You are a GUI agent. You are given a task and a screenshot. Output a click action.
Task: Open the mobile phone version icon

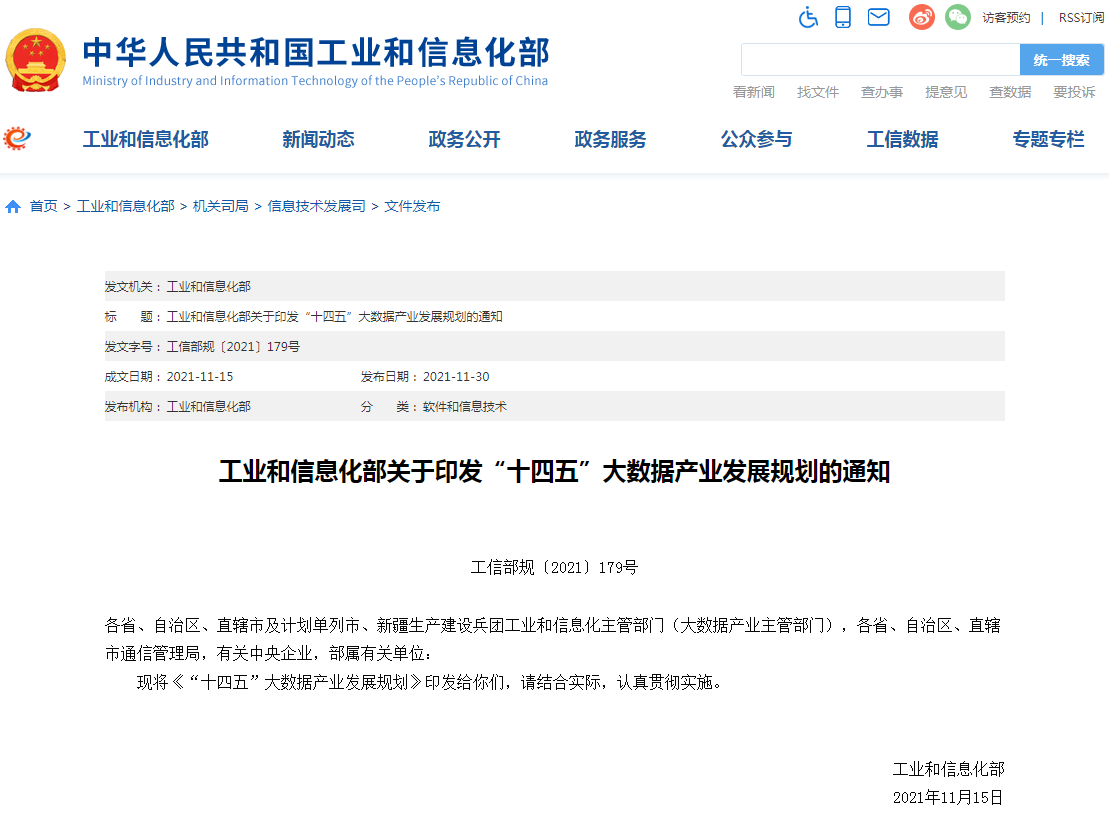coord(842,17)
